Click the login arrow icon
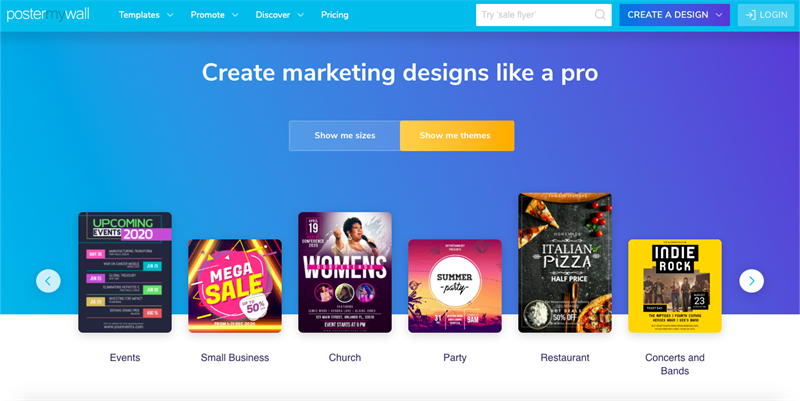 click(x=750, y=15)
